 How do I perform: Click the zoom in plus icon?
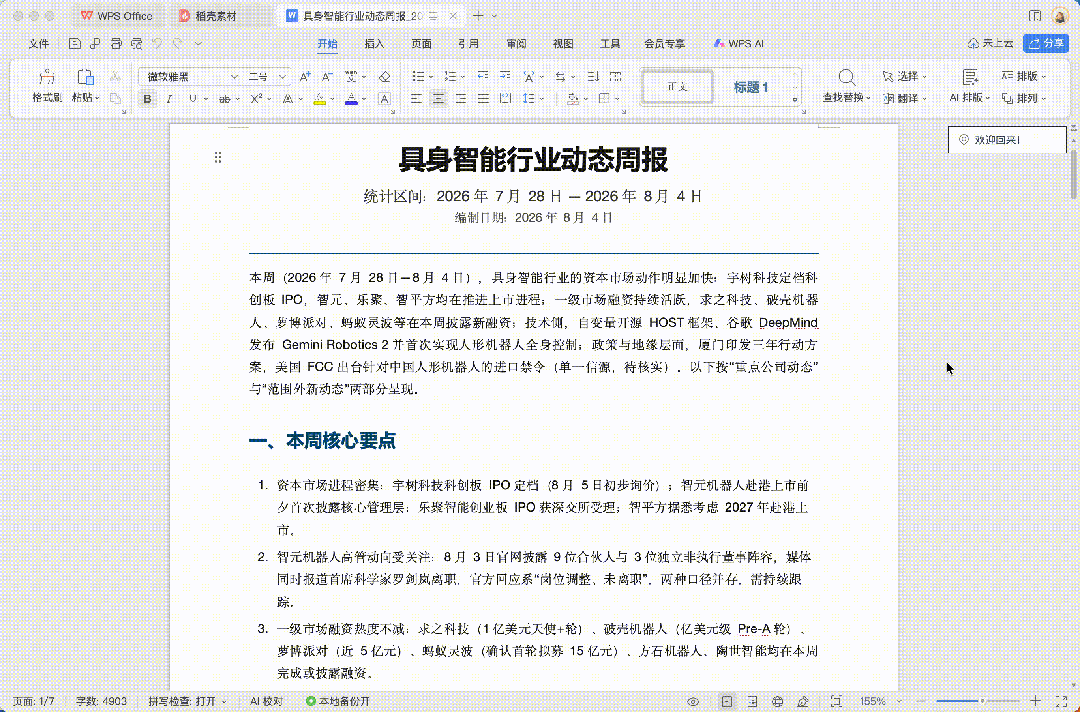[1035, 701]
